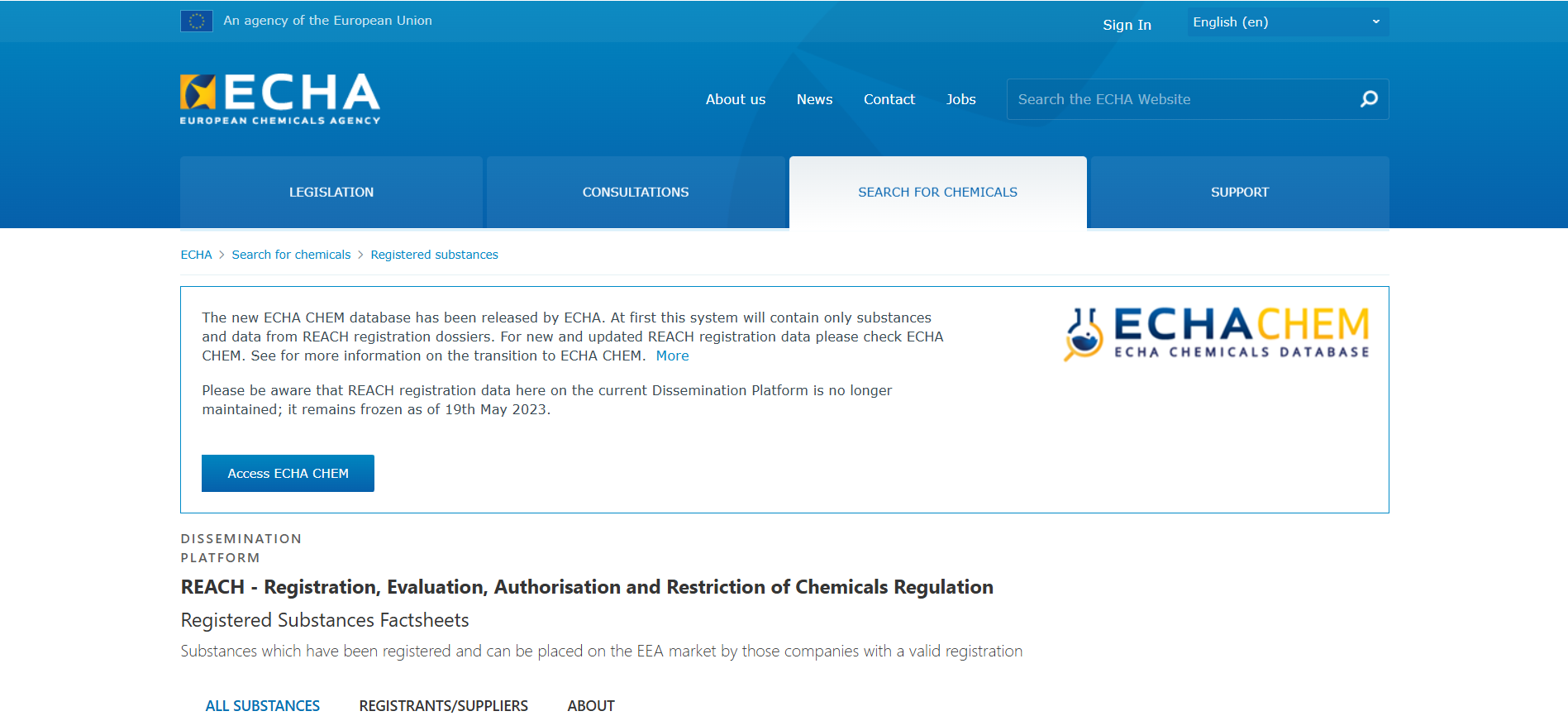Click the ECHA European Chemicals Agency logo

coord(280,99)
